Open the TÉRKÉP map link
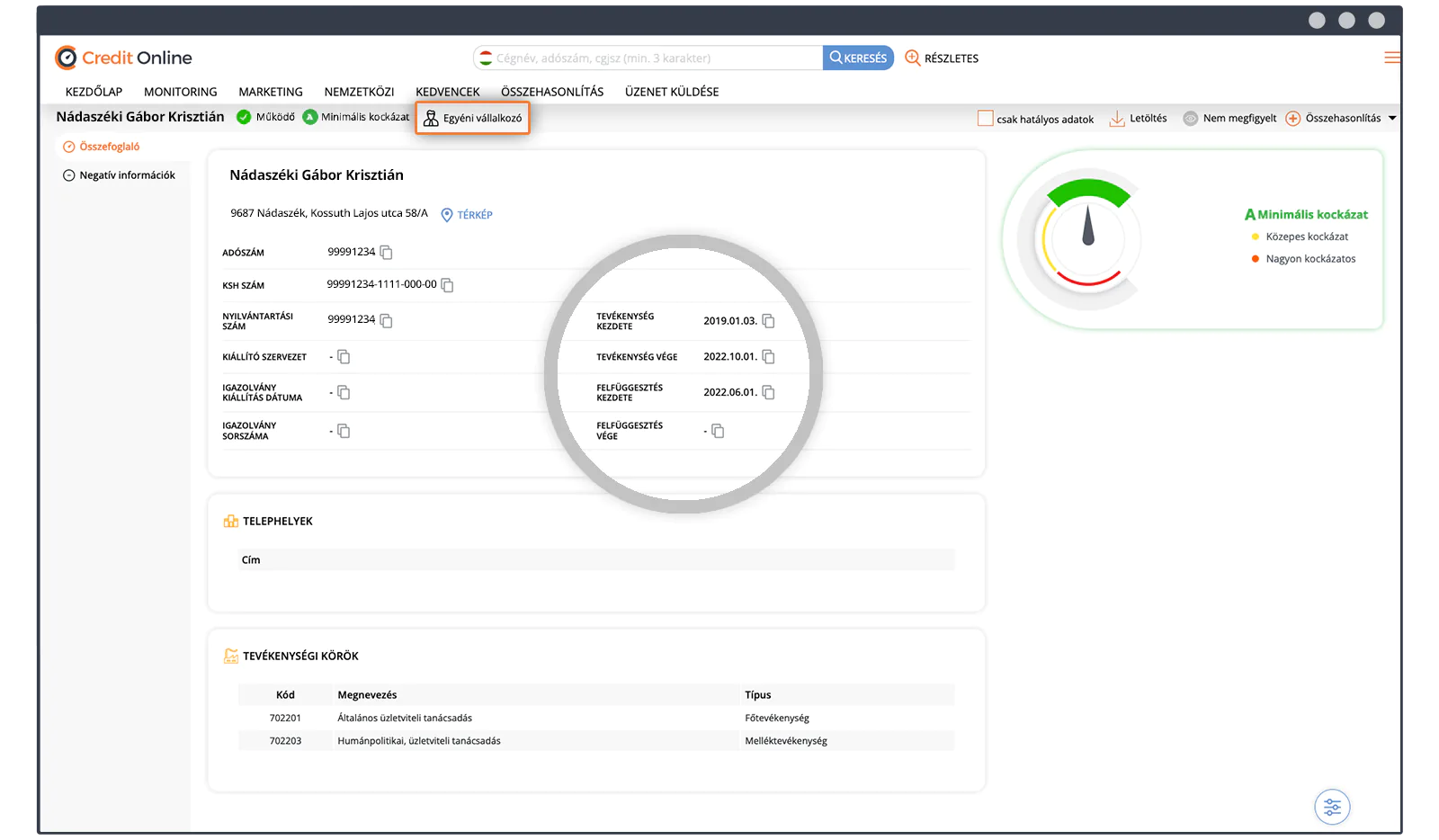The height and width of the screenshot is (840, 1439). (467, 215)
